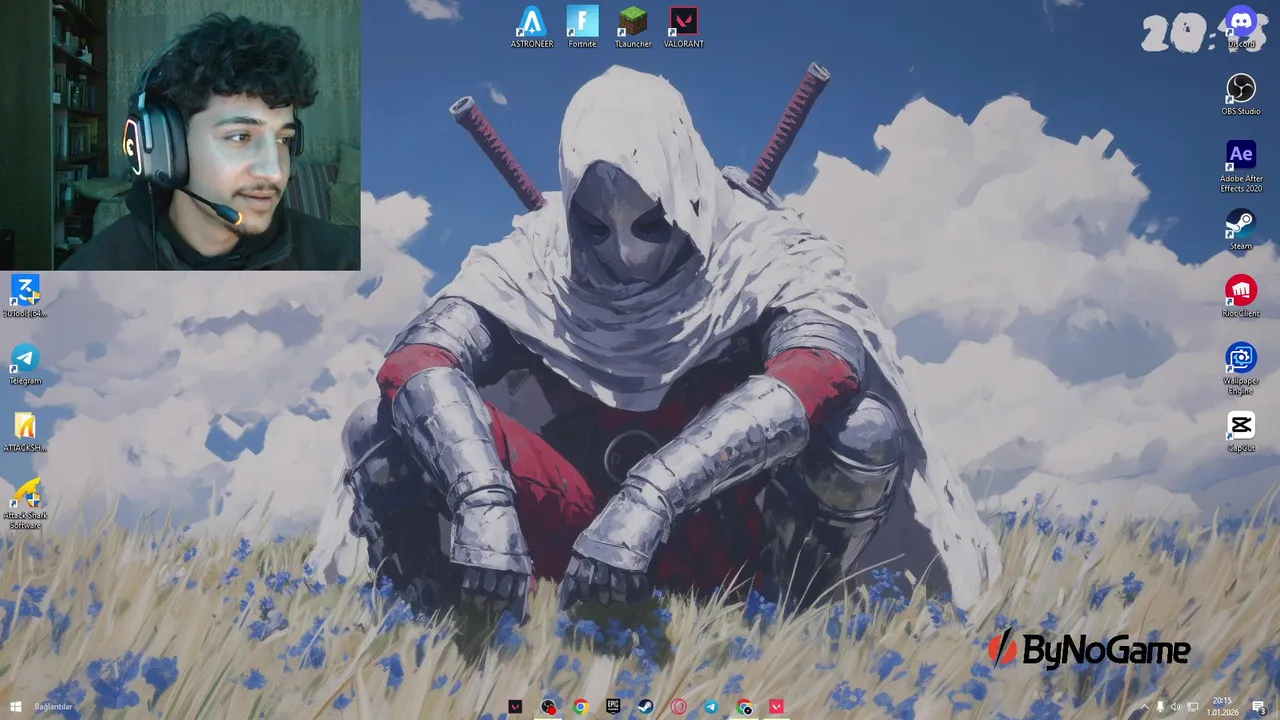Launch OBS Studio from the desktop

click(x=1241, y=94)
